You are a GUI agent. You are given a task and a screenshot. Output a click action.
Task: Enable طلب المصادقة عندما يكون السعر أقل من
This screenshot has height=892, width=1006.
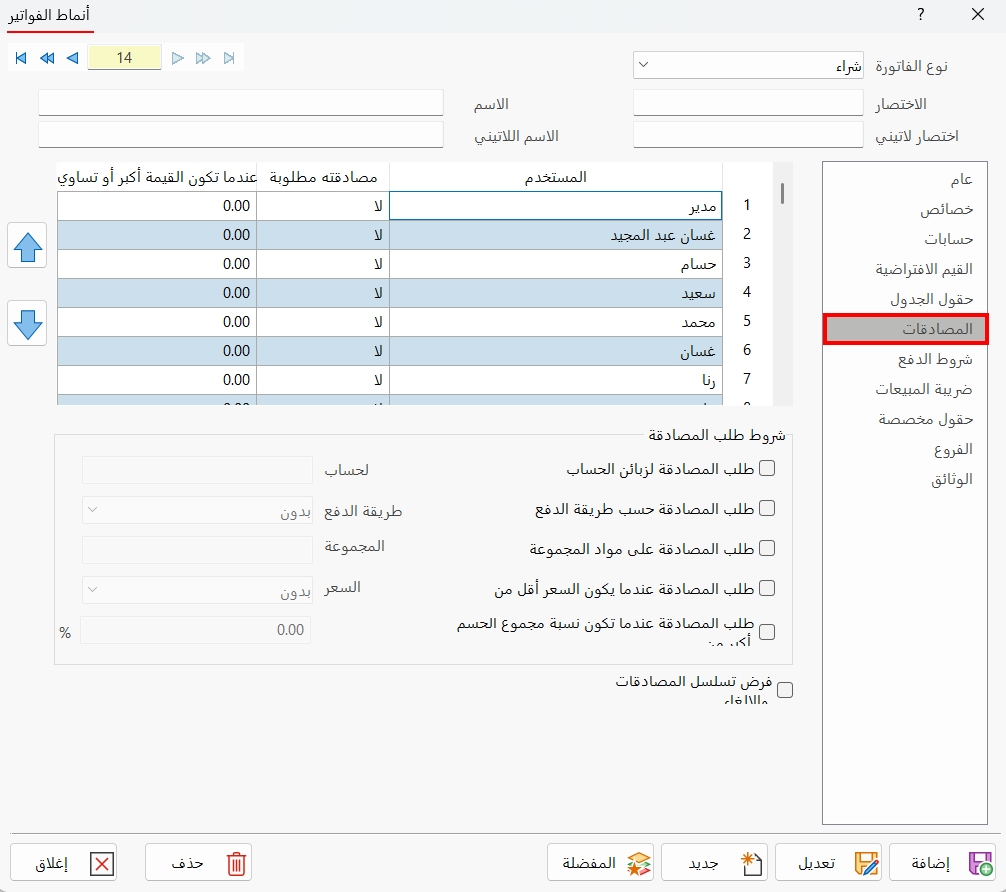point(767,588)
